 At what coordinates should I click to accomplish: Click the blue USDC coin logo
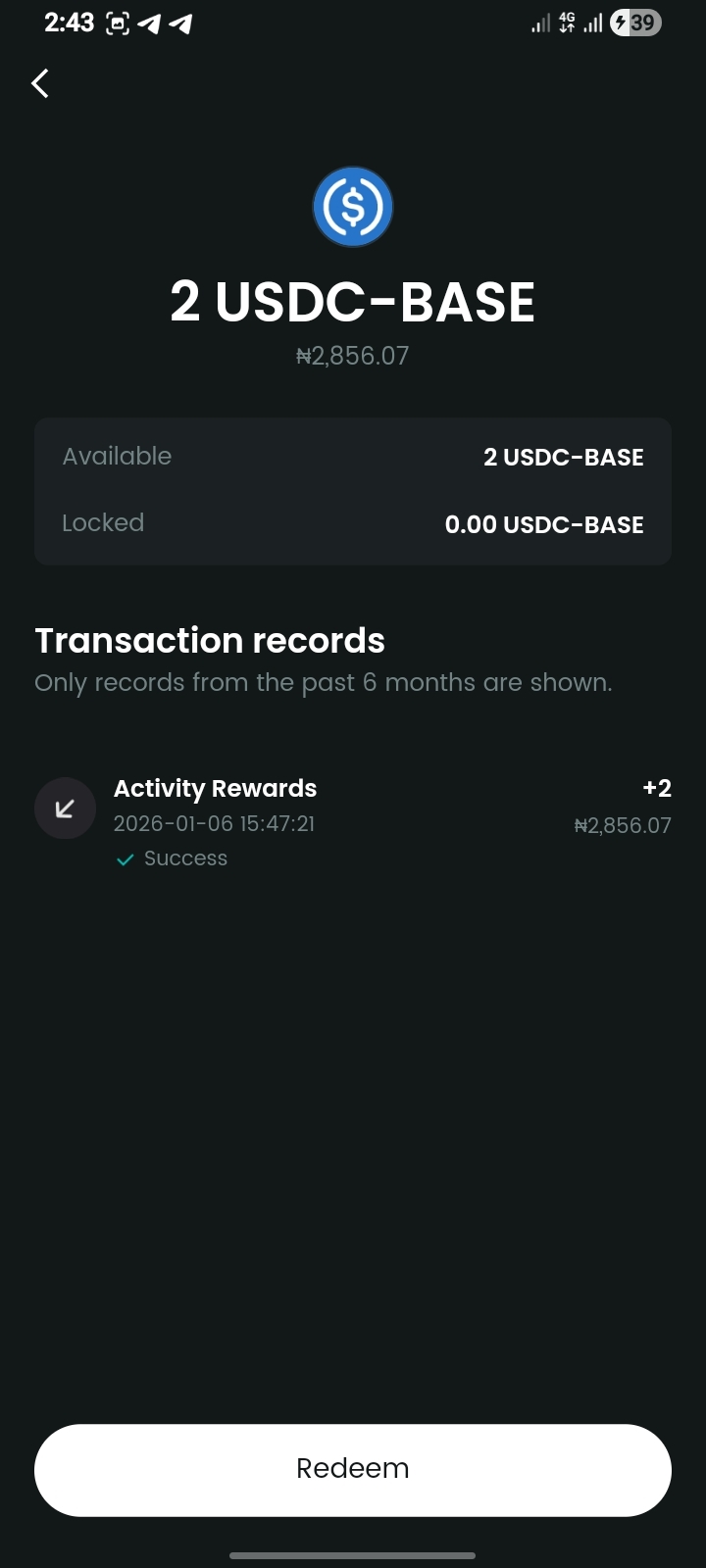353,207
